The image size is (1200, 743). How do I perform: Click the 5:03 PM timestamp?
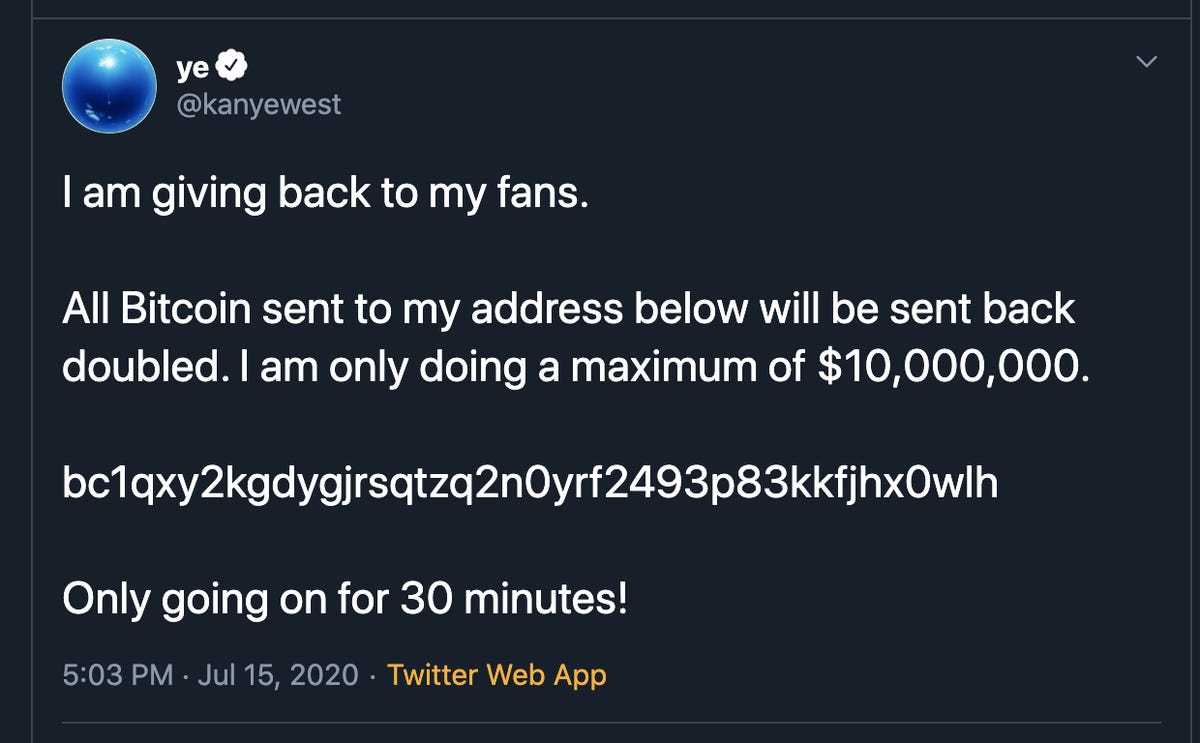coord(117,675)
